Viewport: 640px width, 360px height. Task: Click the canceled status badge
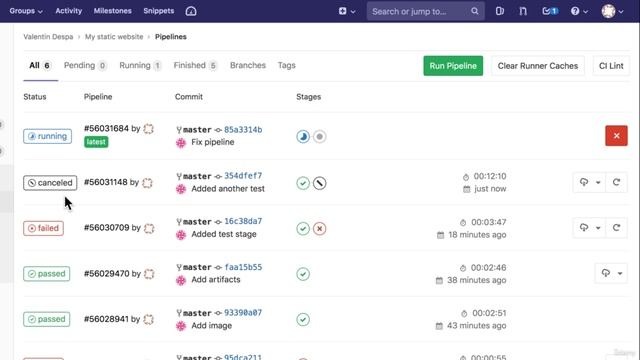[50, 183]
